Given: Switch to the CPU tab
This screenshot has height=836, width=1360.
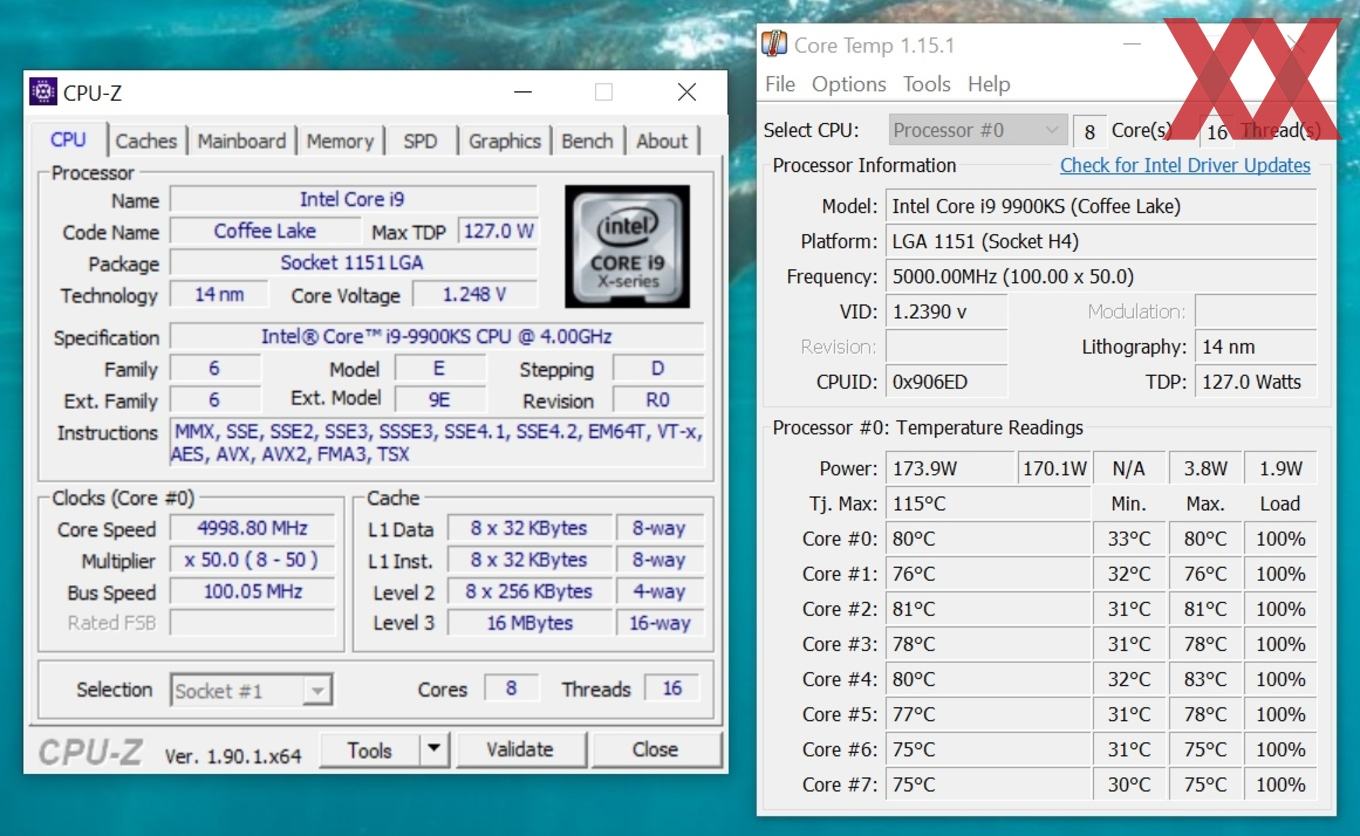Looking at the screenshot, I should [68, 140].
